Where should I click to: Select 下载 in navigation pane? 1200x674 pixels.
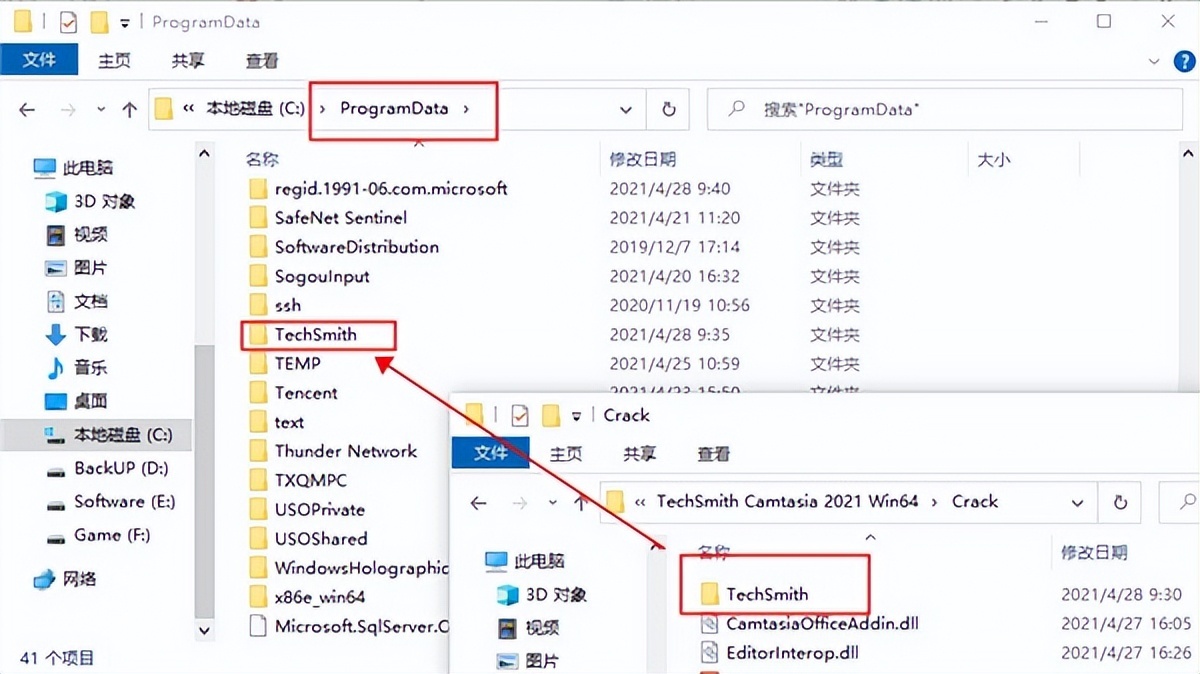pyautogui.click(x=77, y=334)
